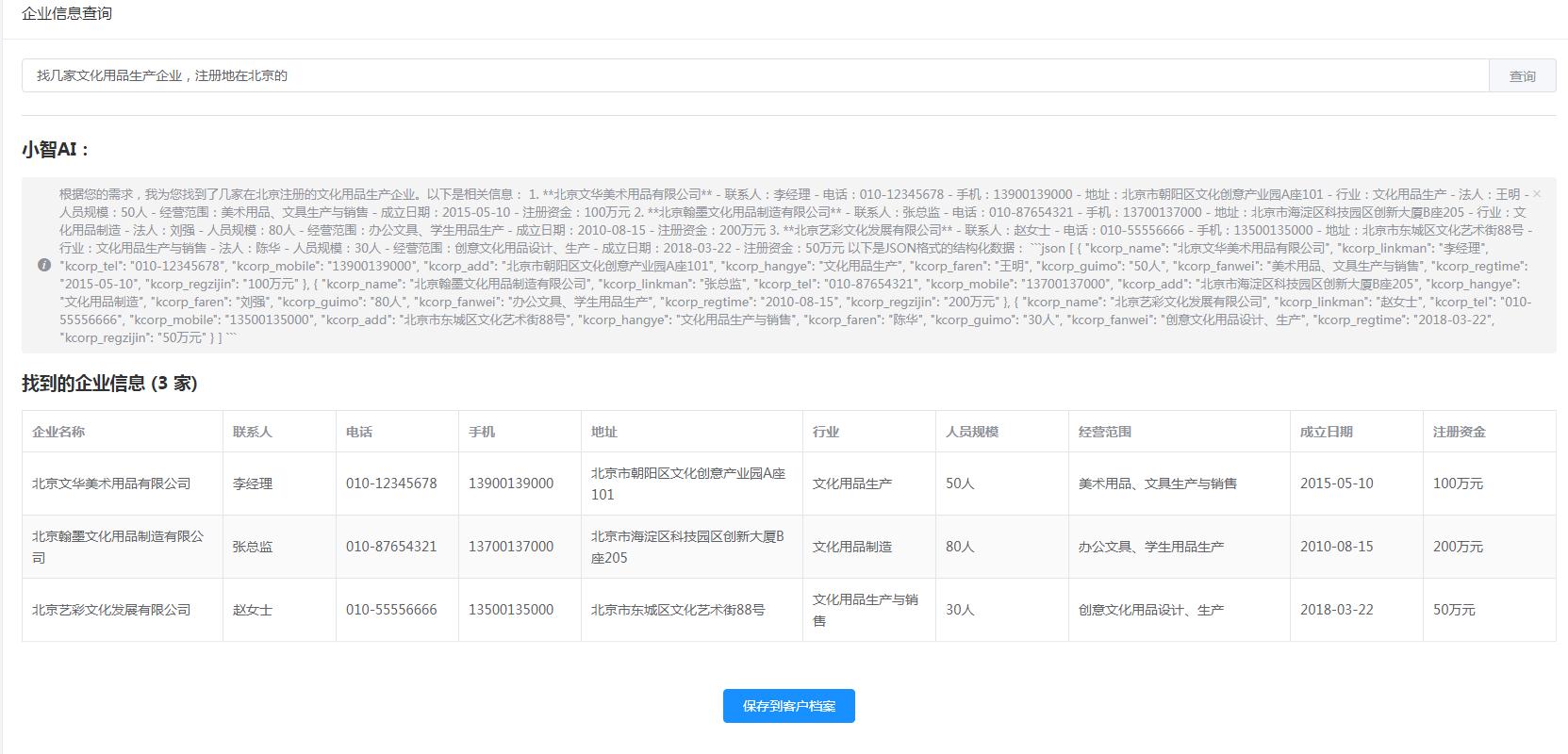This screenshot has width=1568, height=754.
Task: Click phone number 010-12345678
Action: [x=391, y=484]
